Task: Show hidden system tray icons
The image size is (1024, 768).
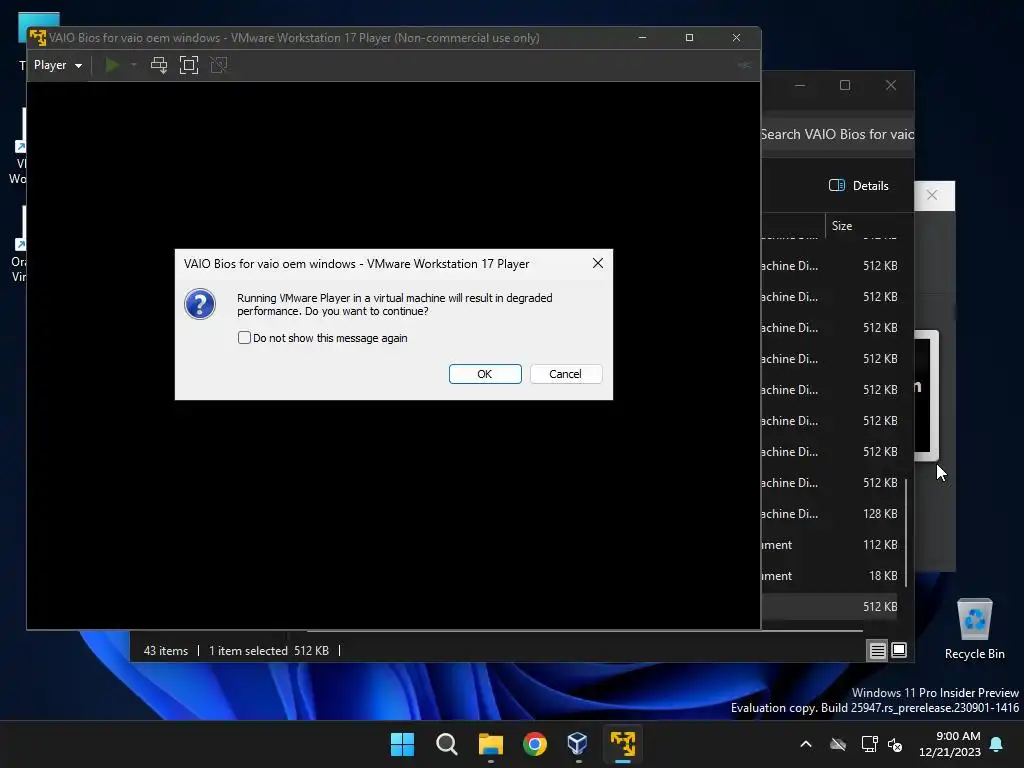Action: click(806, 744)
